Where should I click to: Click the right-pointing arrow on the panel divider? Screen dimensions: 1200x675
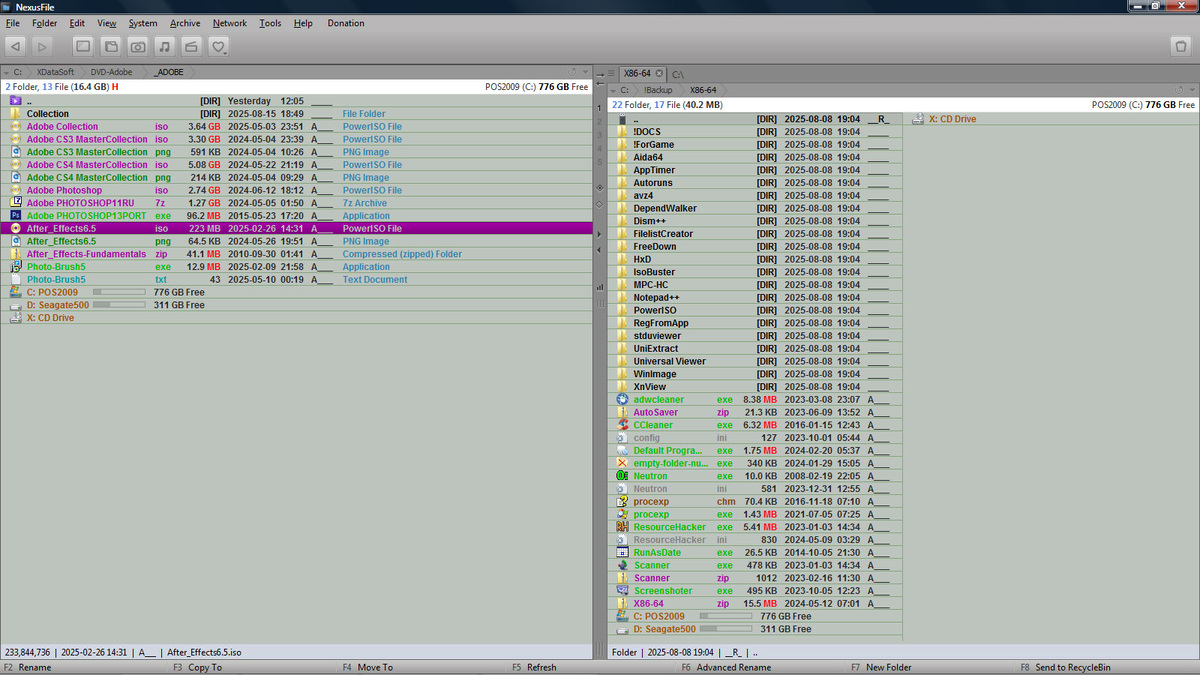[599, 234]
